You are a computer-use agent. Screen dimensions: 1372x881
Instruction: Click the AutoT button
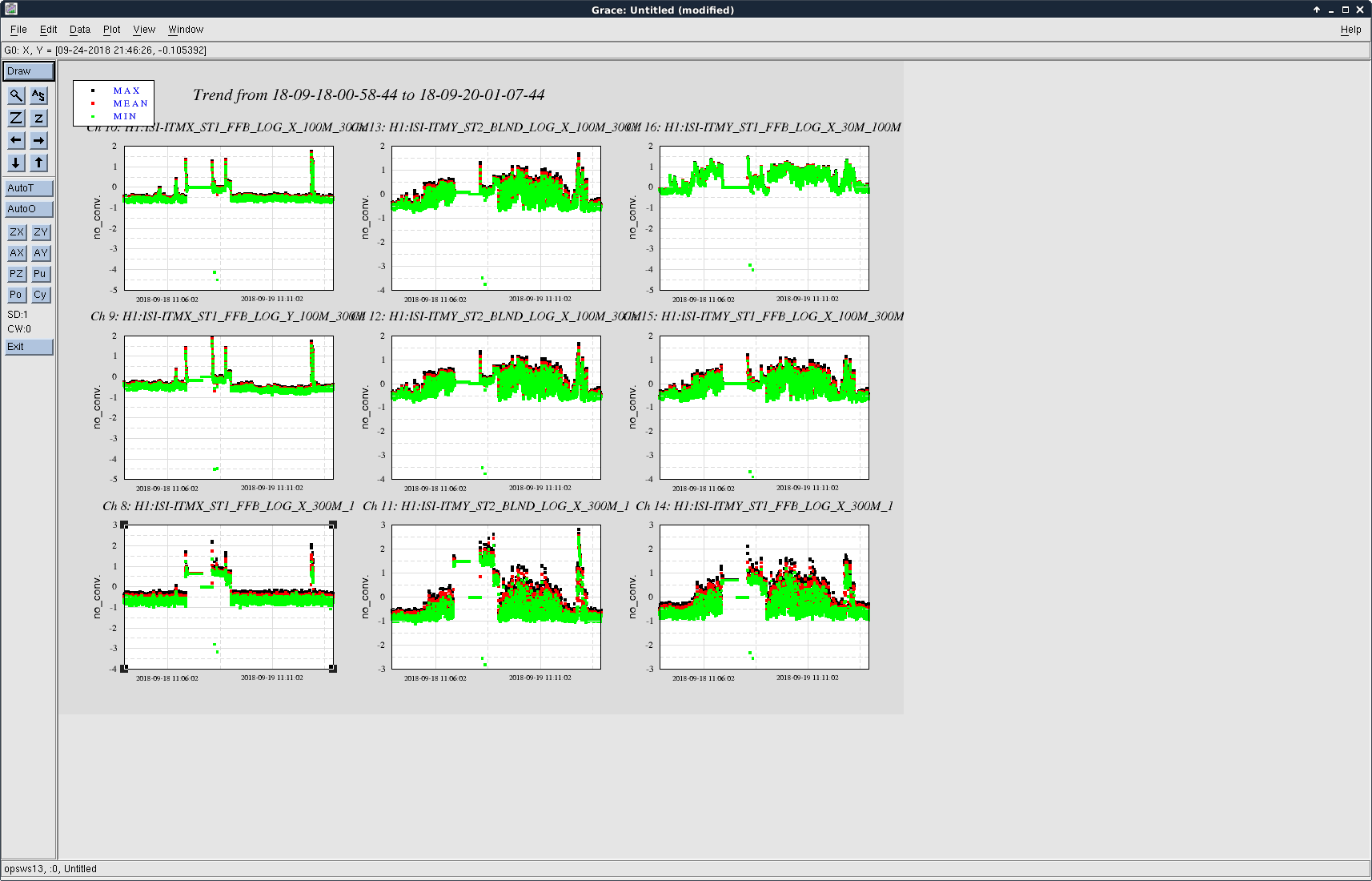[29, 188]
